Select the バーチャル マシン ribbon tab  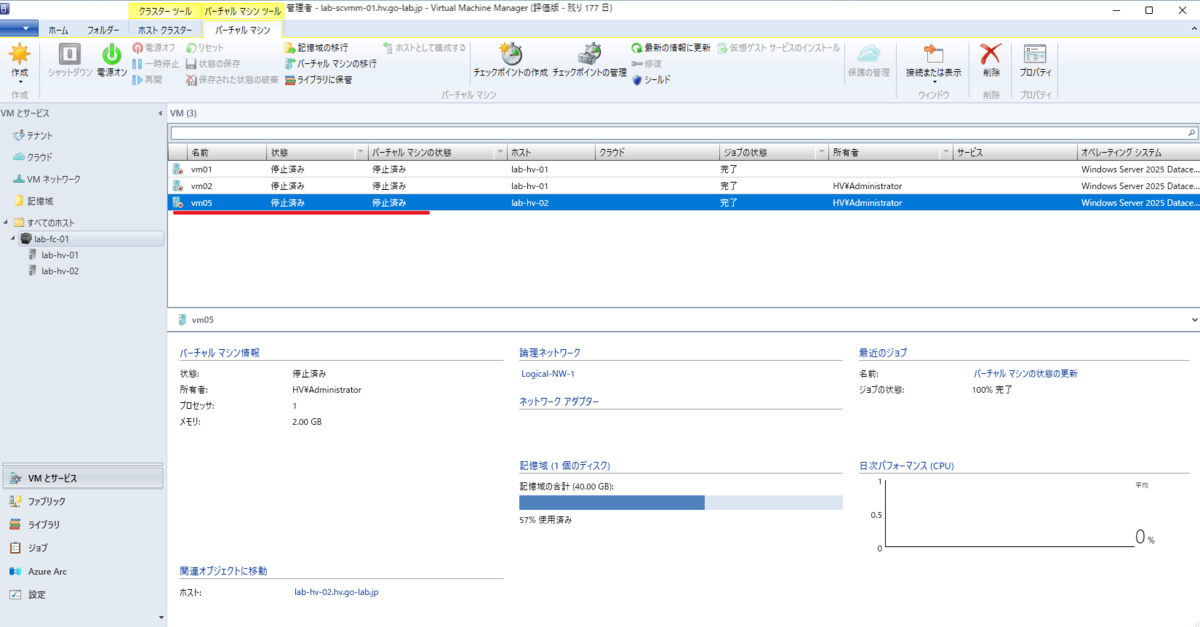(243, 30)
